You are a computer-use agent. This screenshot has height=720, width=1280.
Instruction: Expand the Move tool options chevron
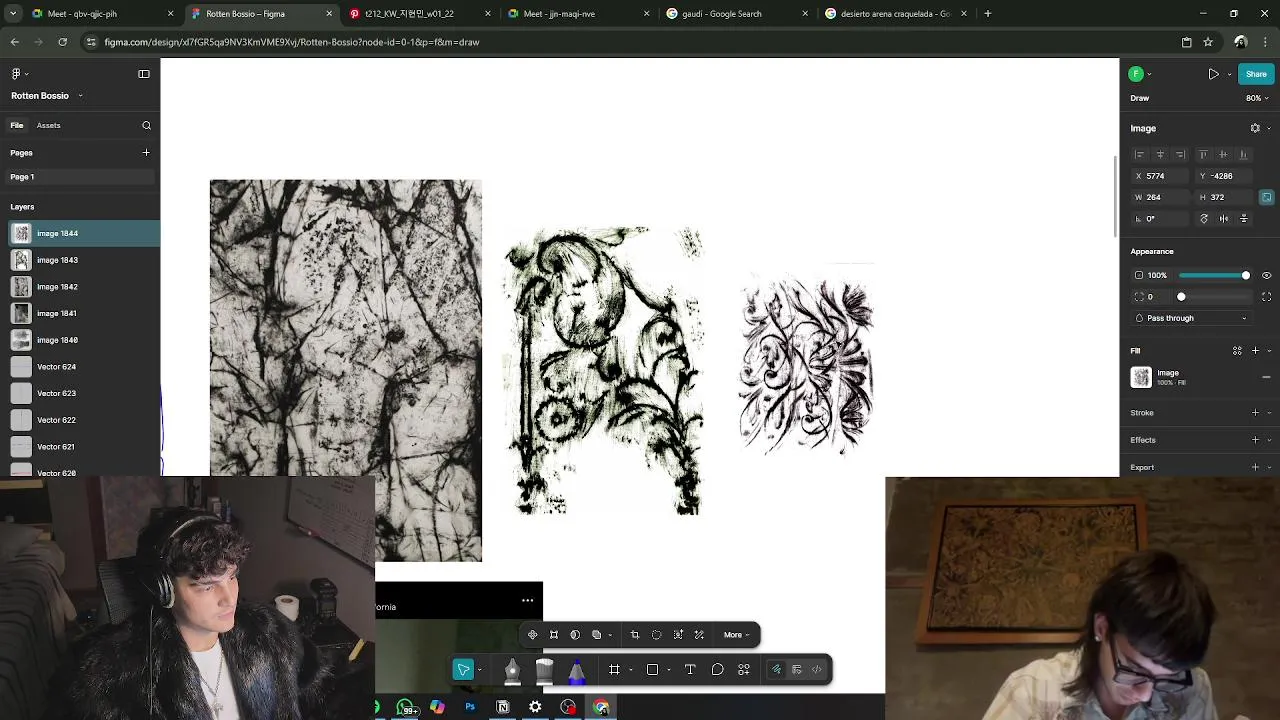(480, 670)
